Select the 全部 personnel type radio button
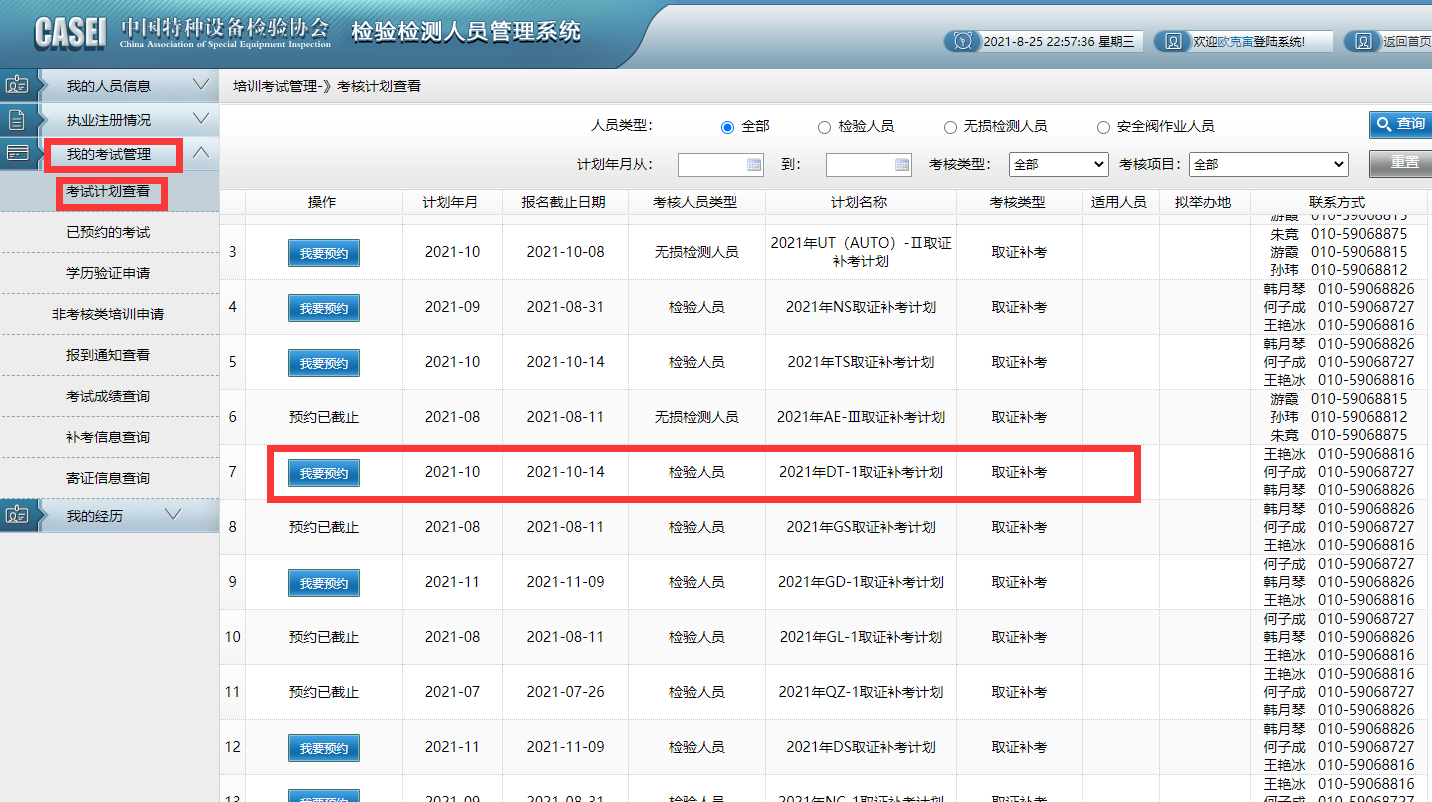Viewport: 1432px width, 802px height. (727, 127)
